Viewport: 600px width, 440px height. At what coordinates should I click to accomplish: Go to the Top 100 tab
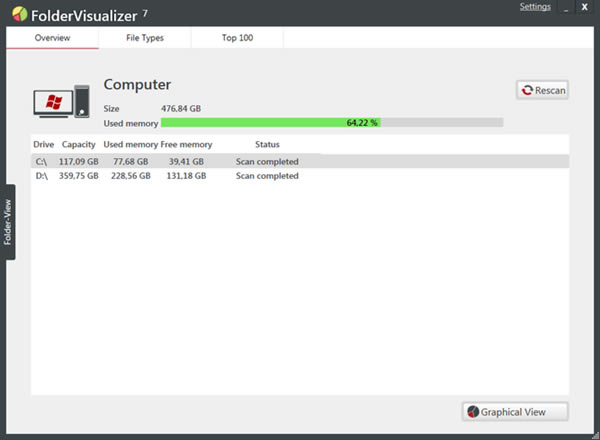[x=237, y=38]
